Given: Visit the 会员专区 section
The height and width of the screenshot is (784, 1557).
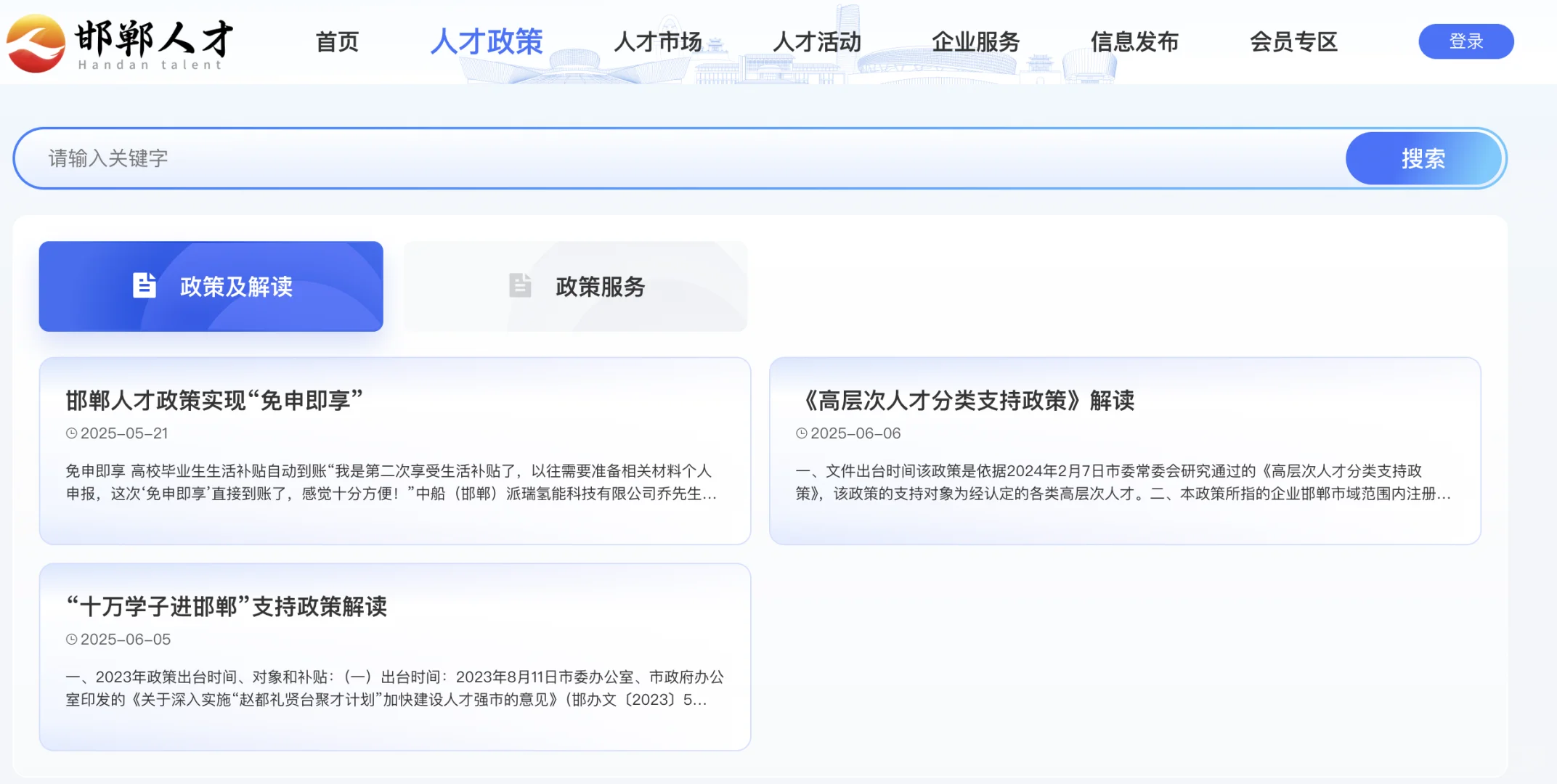Looking at the screenshot, I should click(x=1293, y=42).
